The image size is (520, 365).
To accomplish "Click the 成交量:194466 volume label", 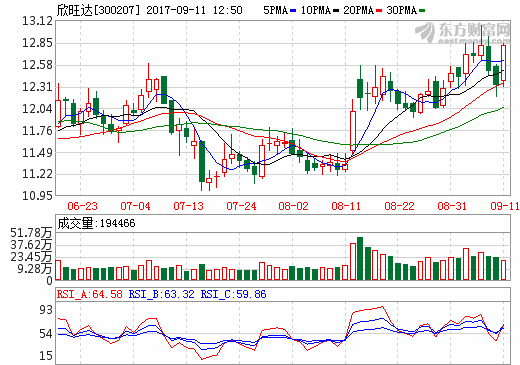I will (x=96, y=223).
